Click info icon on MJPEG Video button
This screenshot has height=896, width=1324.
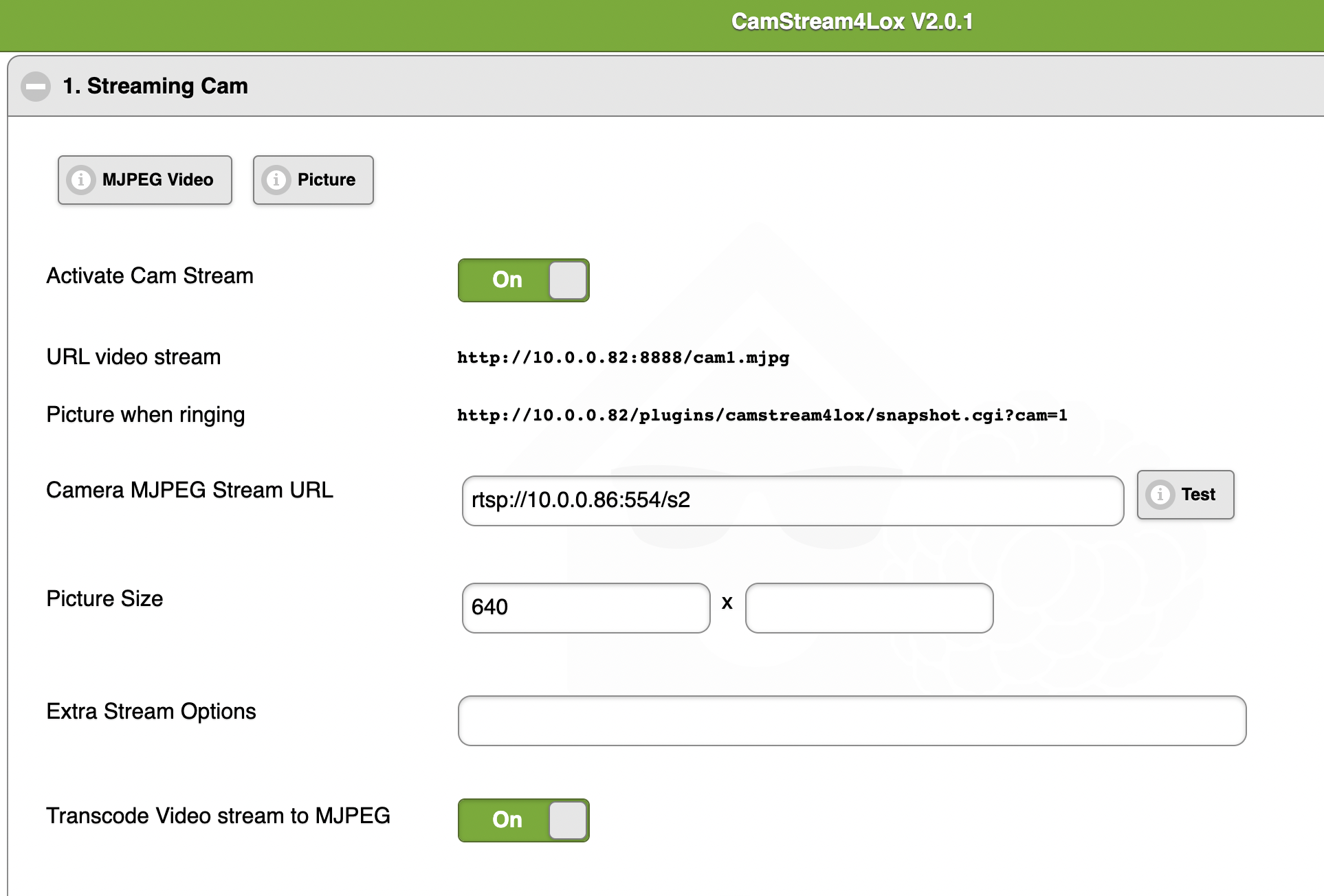pyautogui.click(x=81, y=180)
